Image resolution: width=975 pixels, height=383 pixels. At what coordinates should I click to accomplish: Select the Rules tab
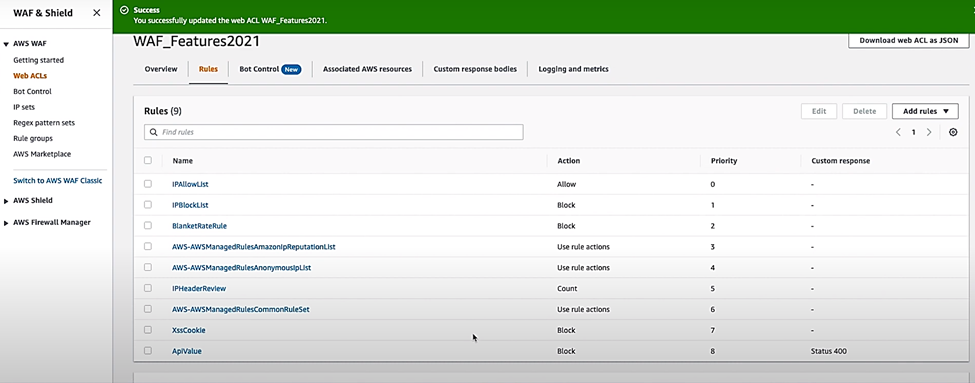tap(208, 69)
